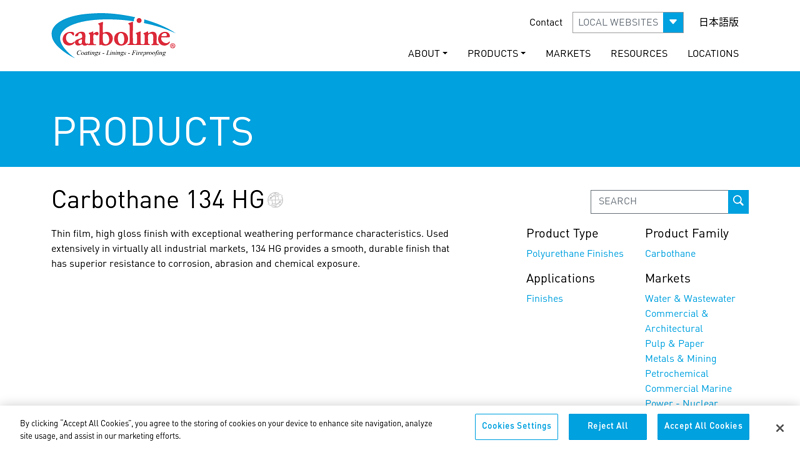This screenshot has height=450, width=800.
Task: Open the Contact link
Action: pyautogui.click(x=545, y=22)
